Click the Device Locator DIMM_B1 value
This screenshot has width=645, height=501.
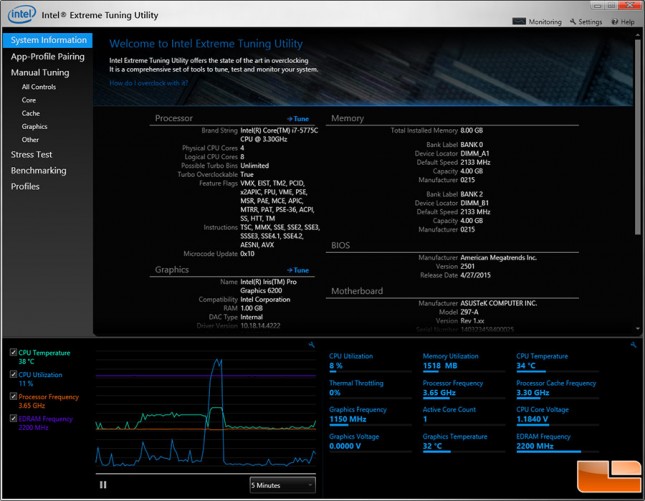point(474,203)
